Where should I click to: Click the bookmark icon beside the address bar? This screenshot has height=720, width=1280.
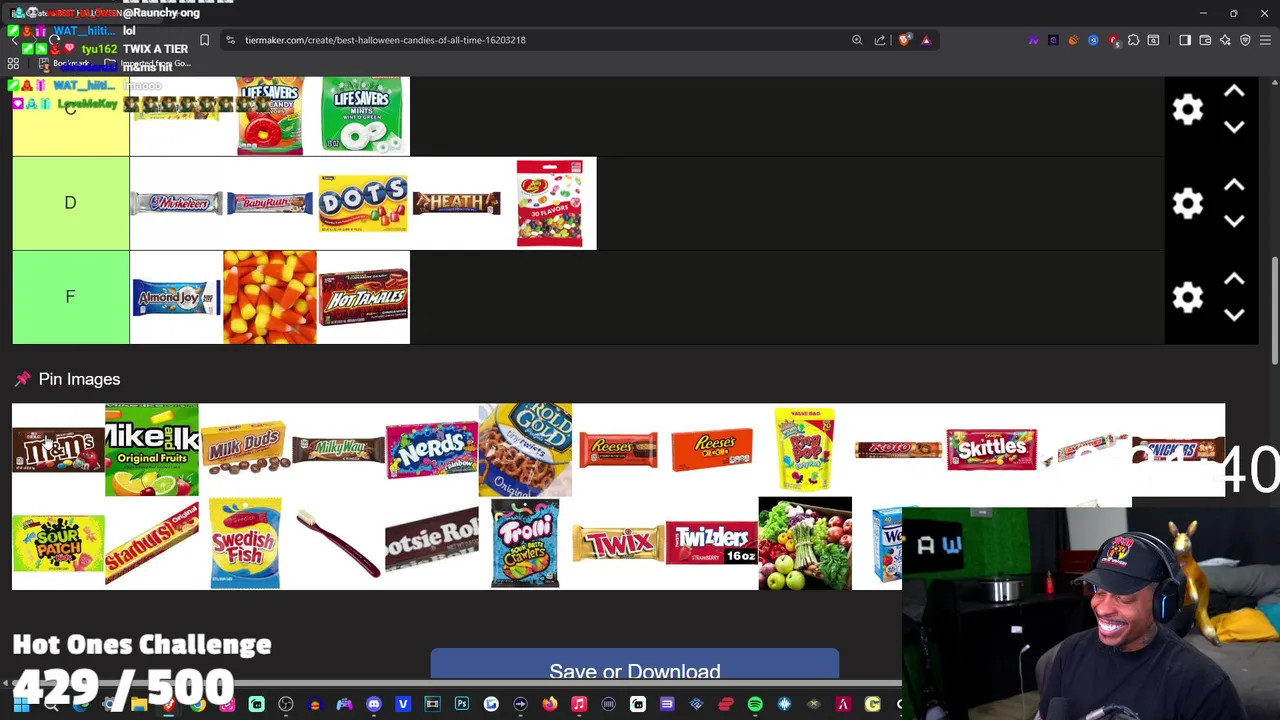pos(204,40)
